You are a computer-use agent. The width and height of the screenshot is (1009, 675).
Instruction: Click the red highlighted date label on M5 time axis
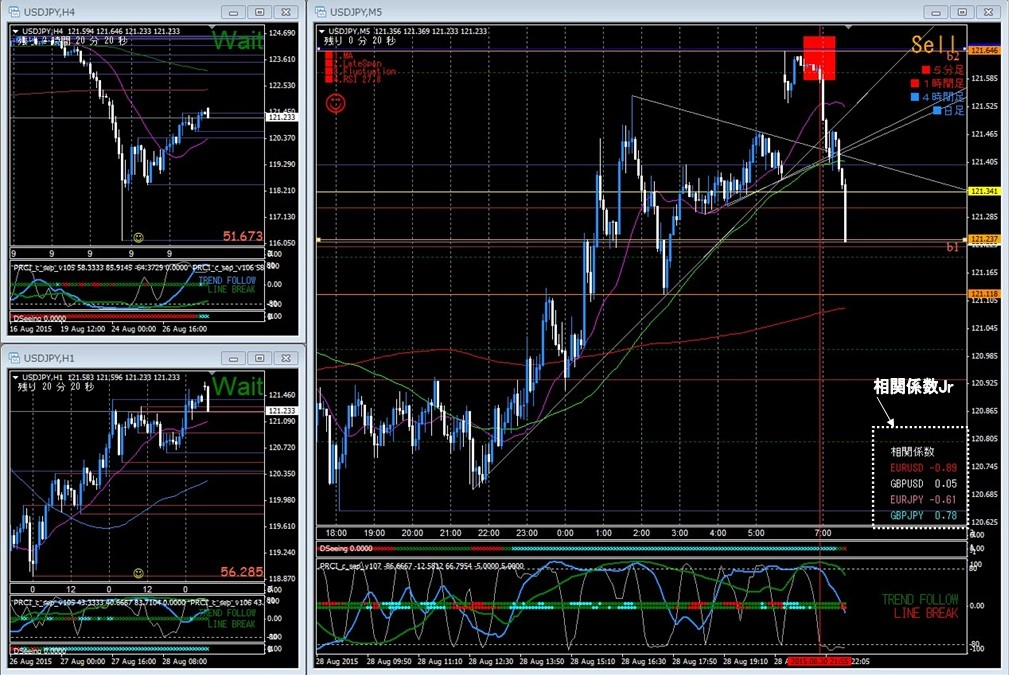coord(819,661)
